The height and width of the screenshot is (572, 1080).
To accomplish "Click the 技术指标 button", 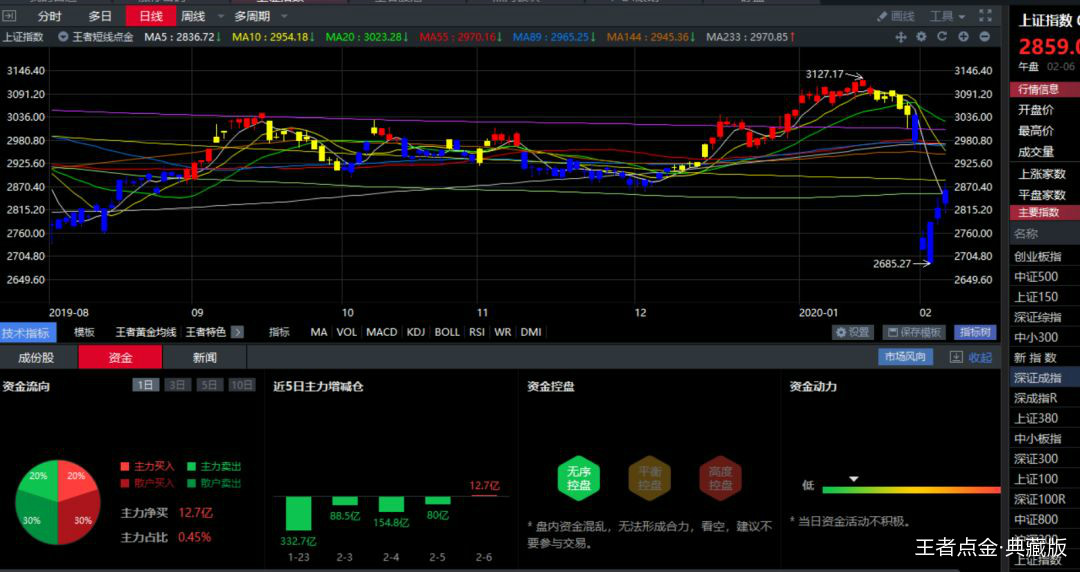I will (x=26, y=333).
